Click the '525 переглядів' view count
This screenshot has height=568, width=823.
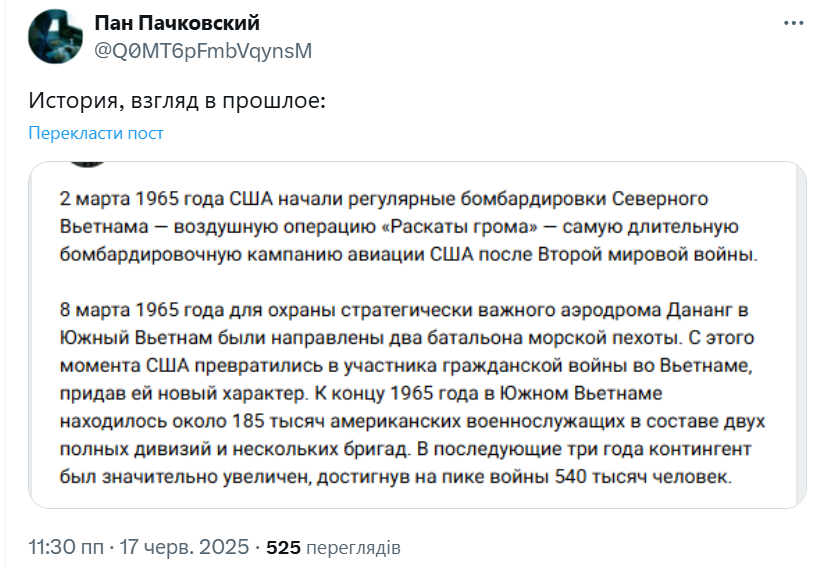(x=333, y=548)
